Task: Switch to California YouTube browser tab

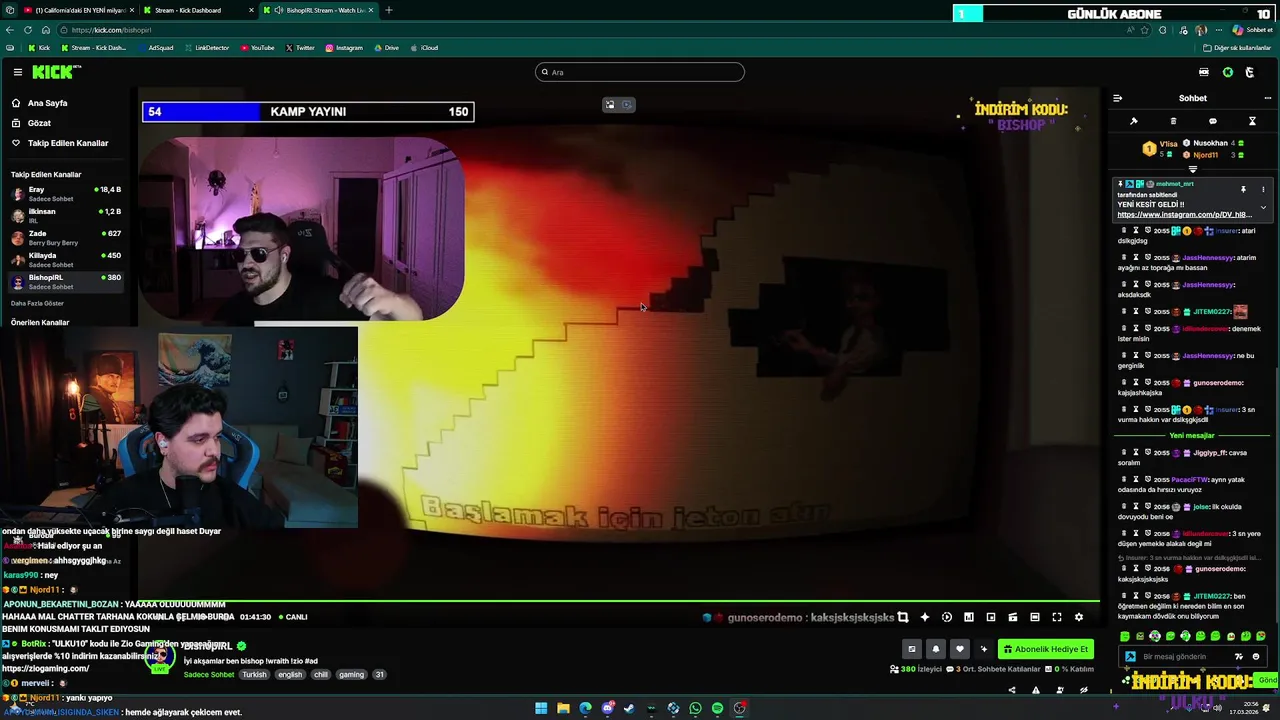Action: (x=78, y=10)
